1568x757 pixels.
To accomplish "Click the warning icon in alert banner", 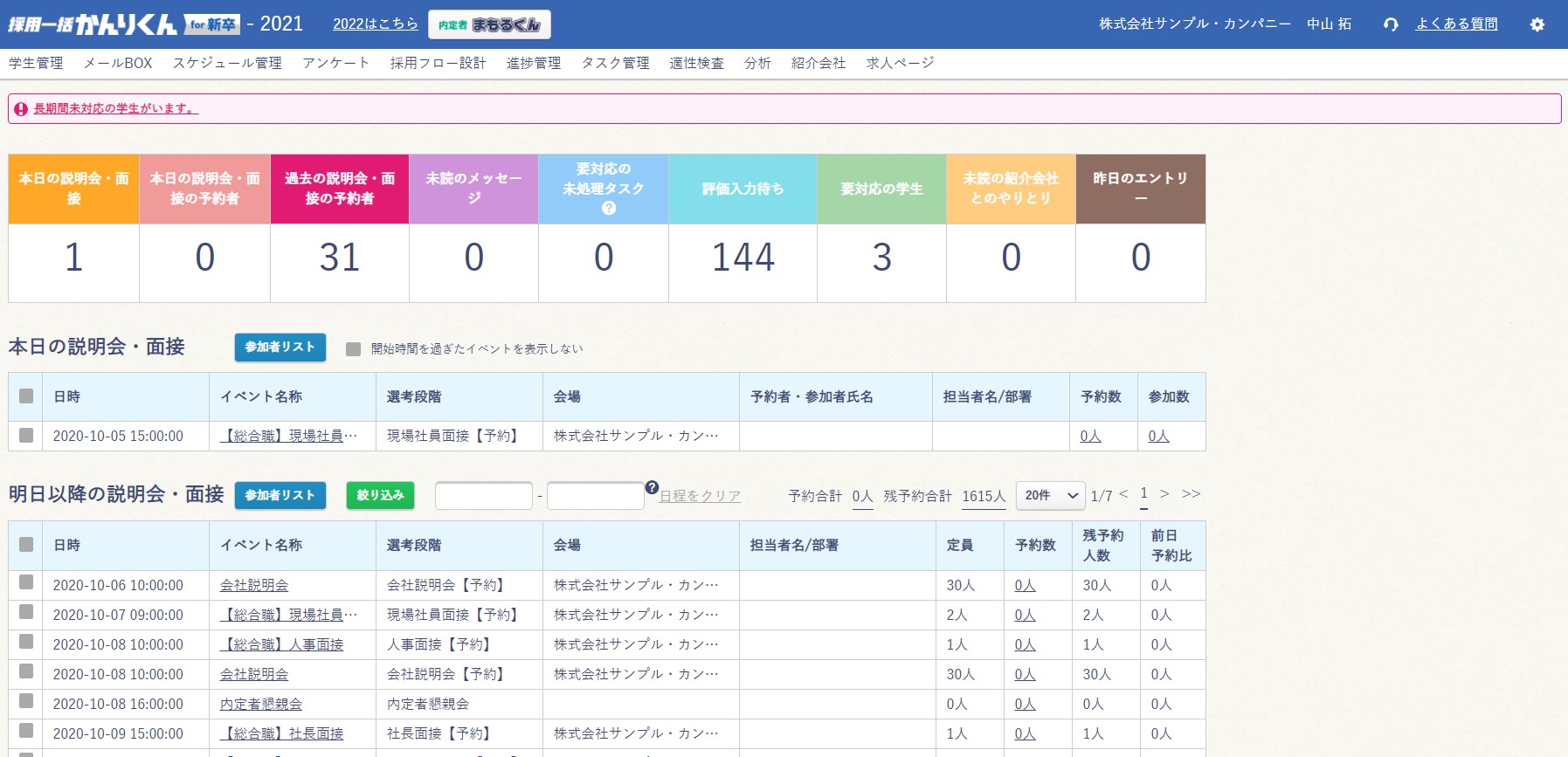I will click(x=21, y=109).
